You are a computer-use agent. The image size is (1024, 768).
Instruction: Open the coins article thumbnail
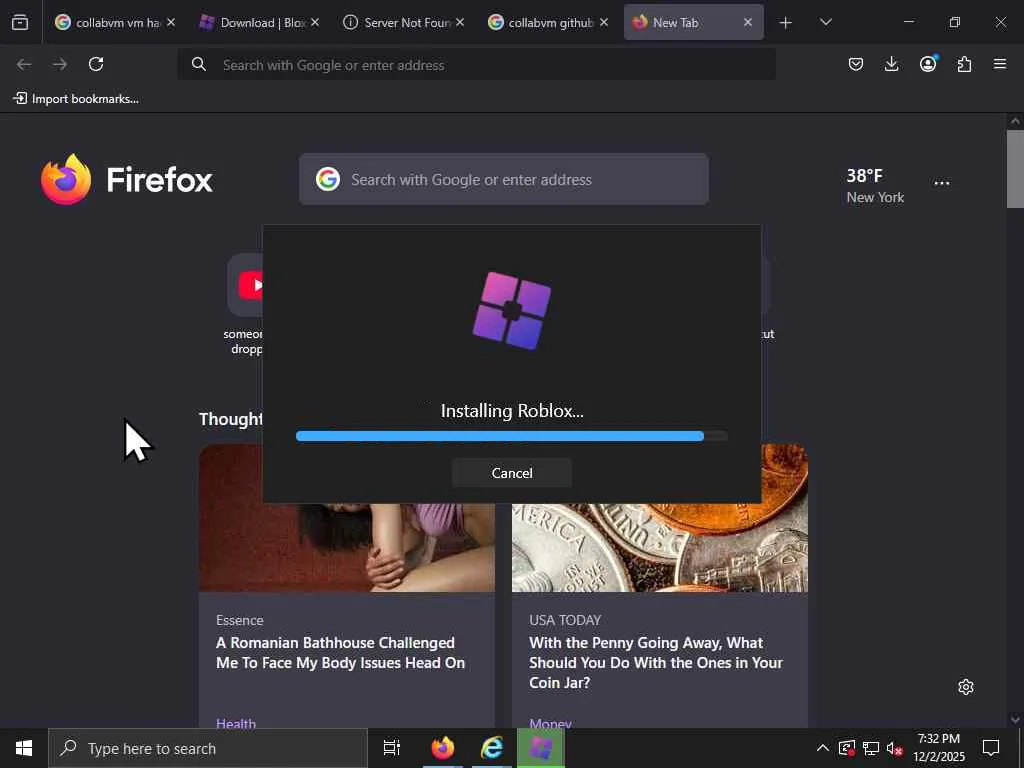click(x=660, y=547)
